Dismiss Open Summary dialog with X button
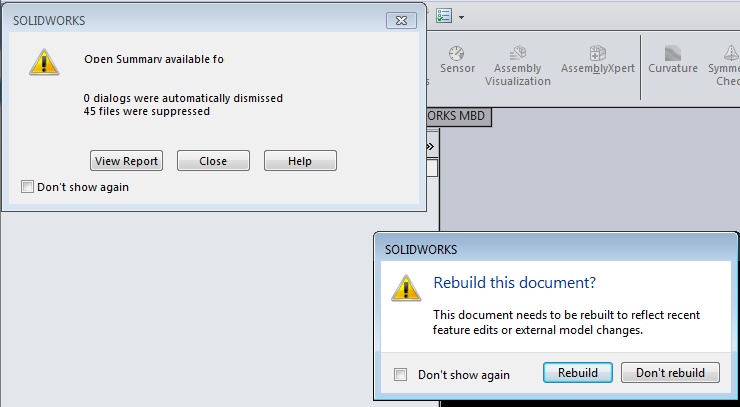Screen dimensions: 740x407 [x=401, y=20]
